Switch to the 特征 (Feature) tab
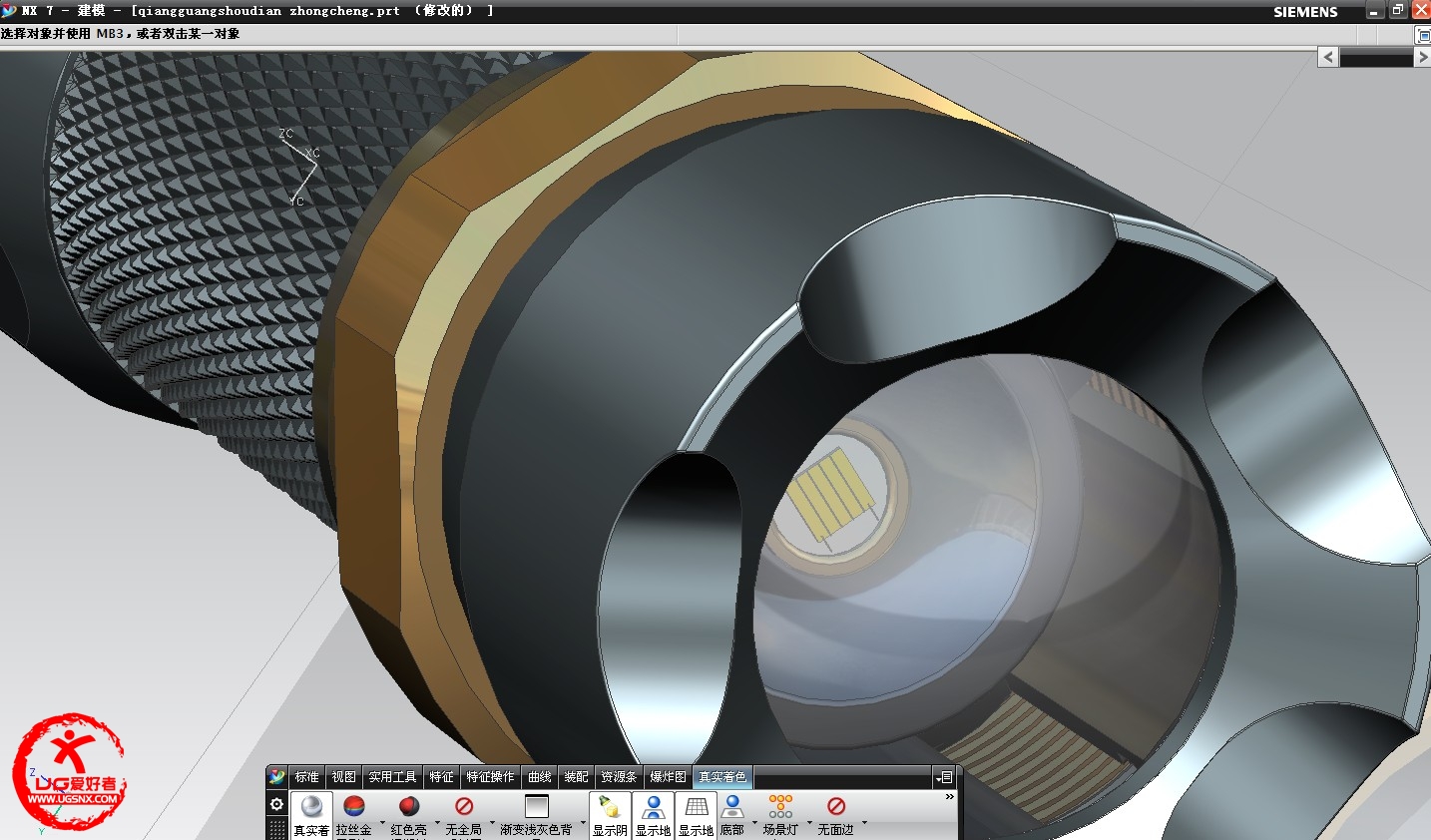Viewport: 1431px width, 840px height. pyautogui.click(x=441, y=776)
